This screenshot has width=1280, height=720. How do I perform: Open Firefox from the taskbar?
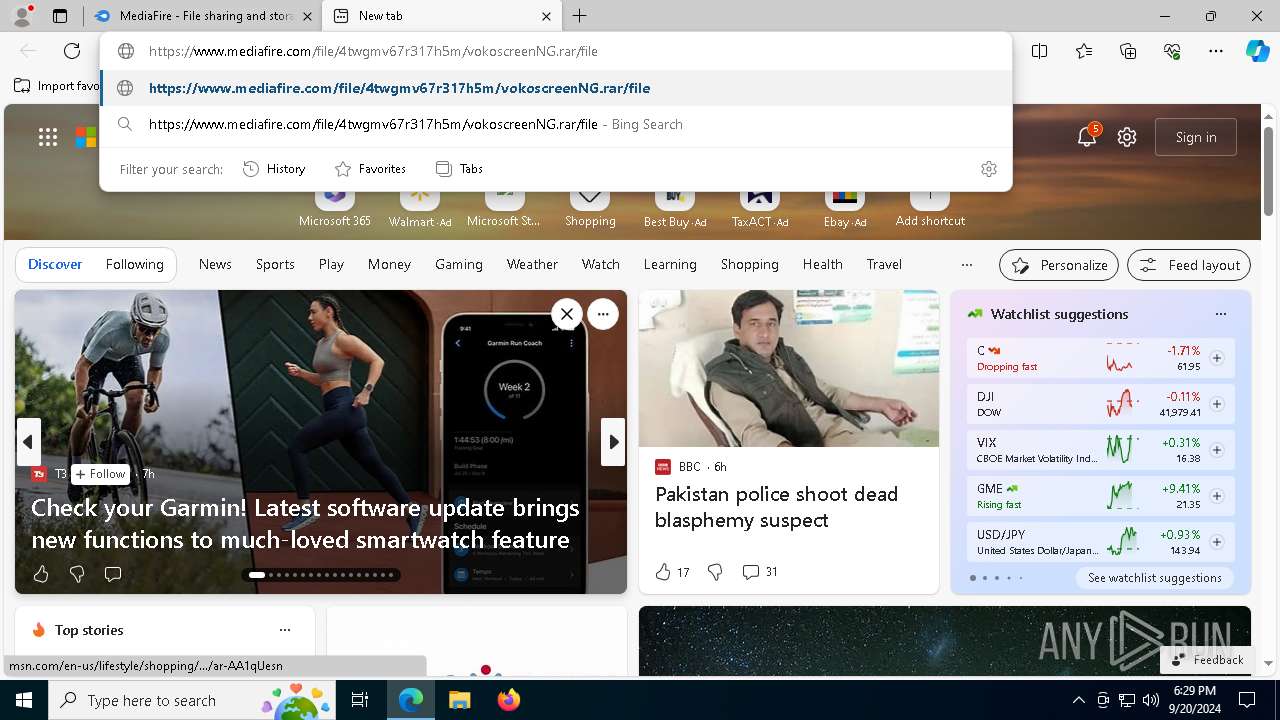[x=508, y=700]
